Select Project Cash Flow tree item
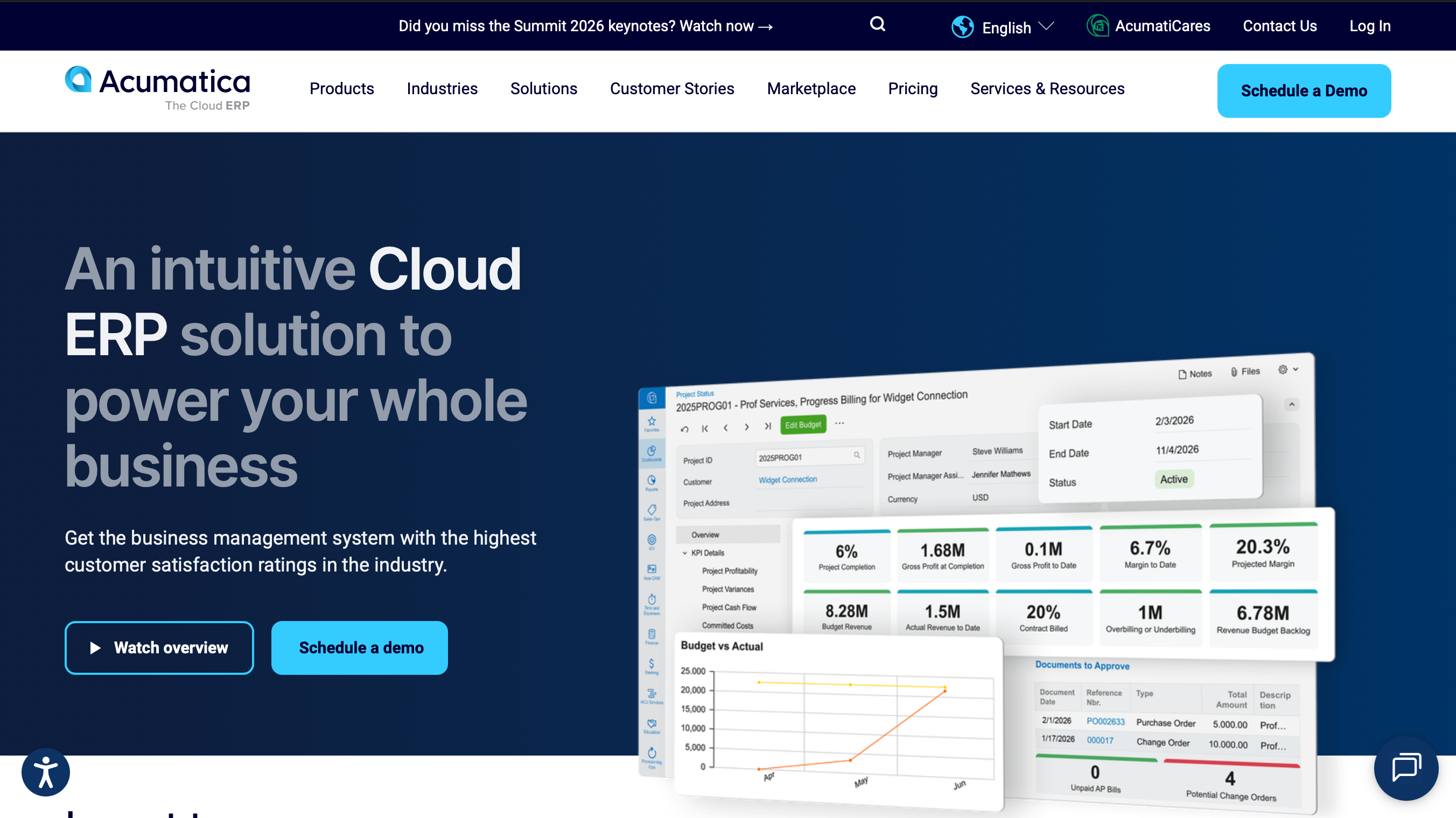 (x=729, y=607)
